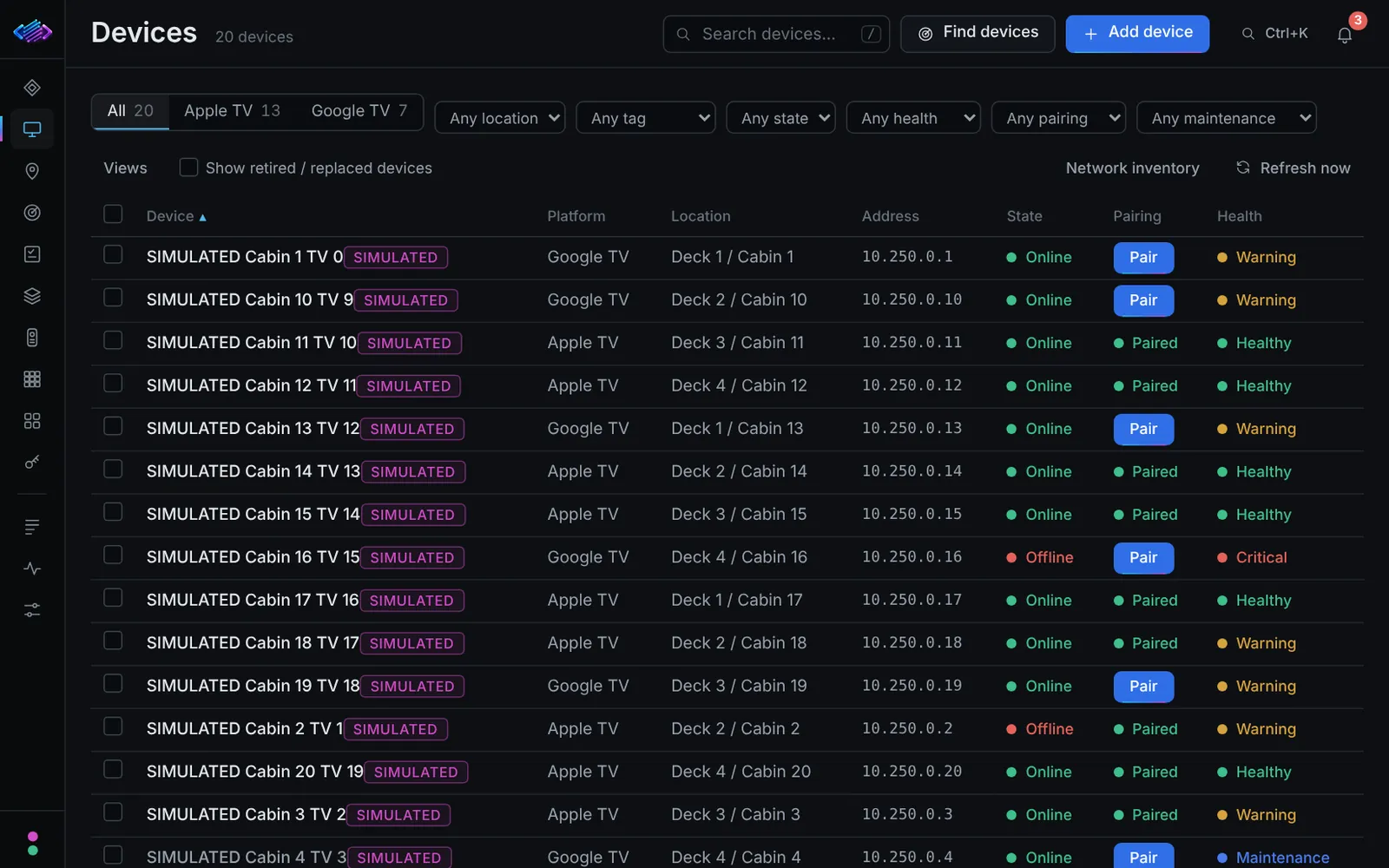Switch to the All 20 tab

130,111
